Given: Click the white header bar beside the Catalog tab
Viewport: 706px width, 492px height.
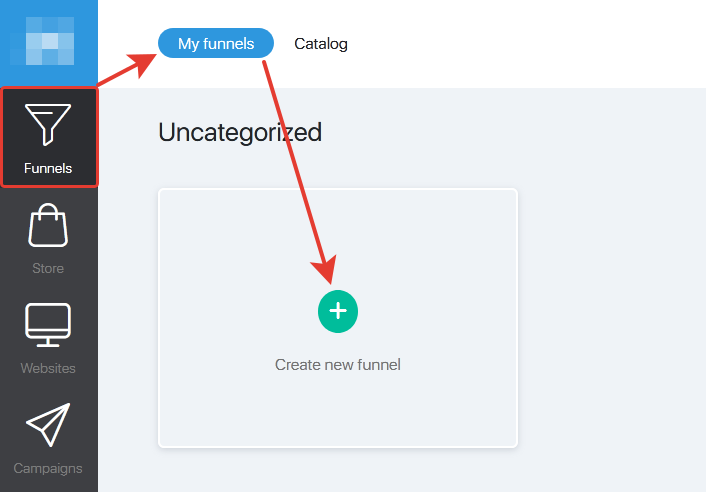Looking at the screenshot, I should pyautogui.click(x=518, y=44).
